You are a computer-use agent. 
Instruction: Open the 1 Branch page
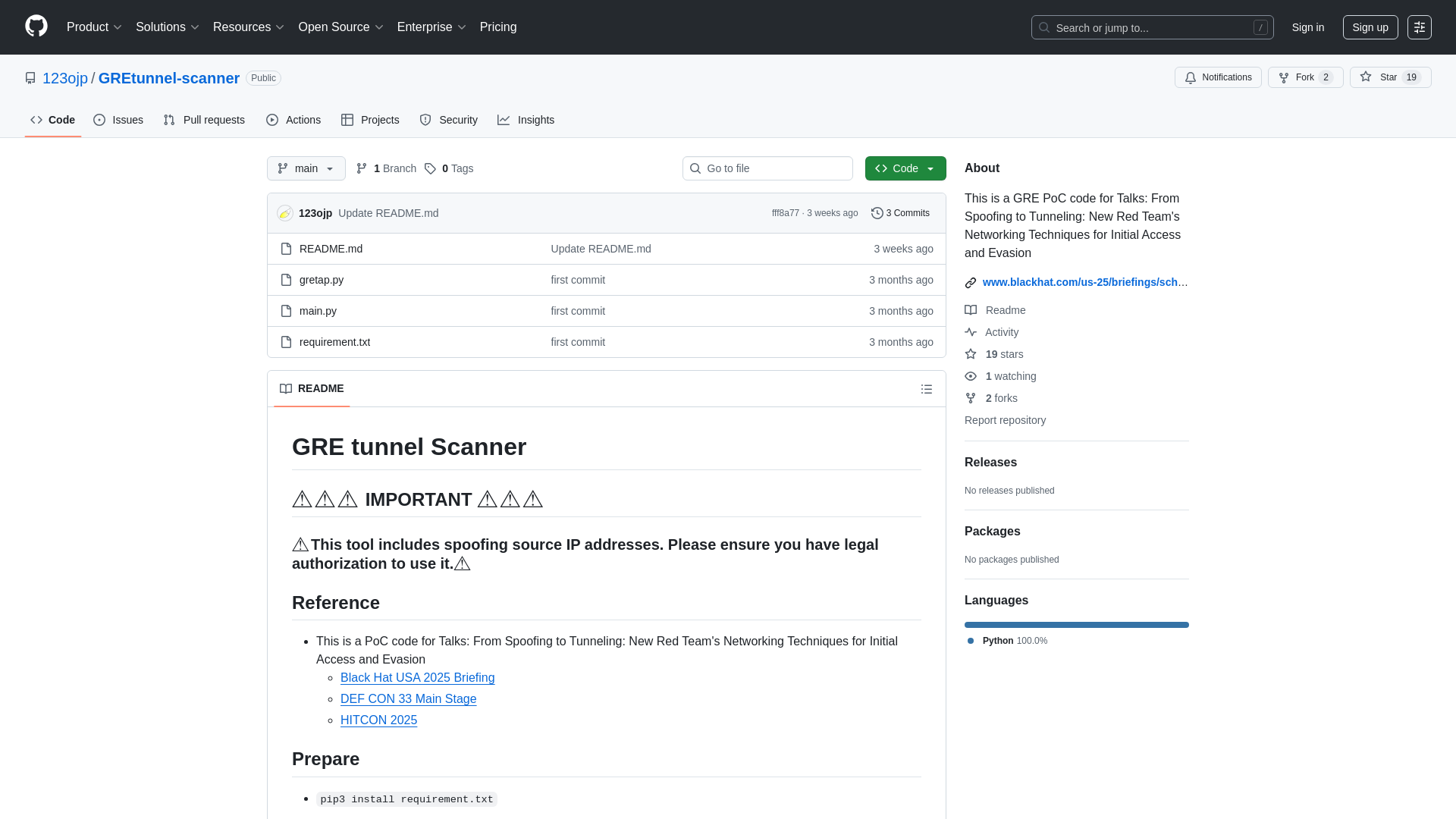click(386, 168)
